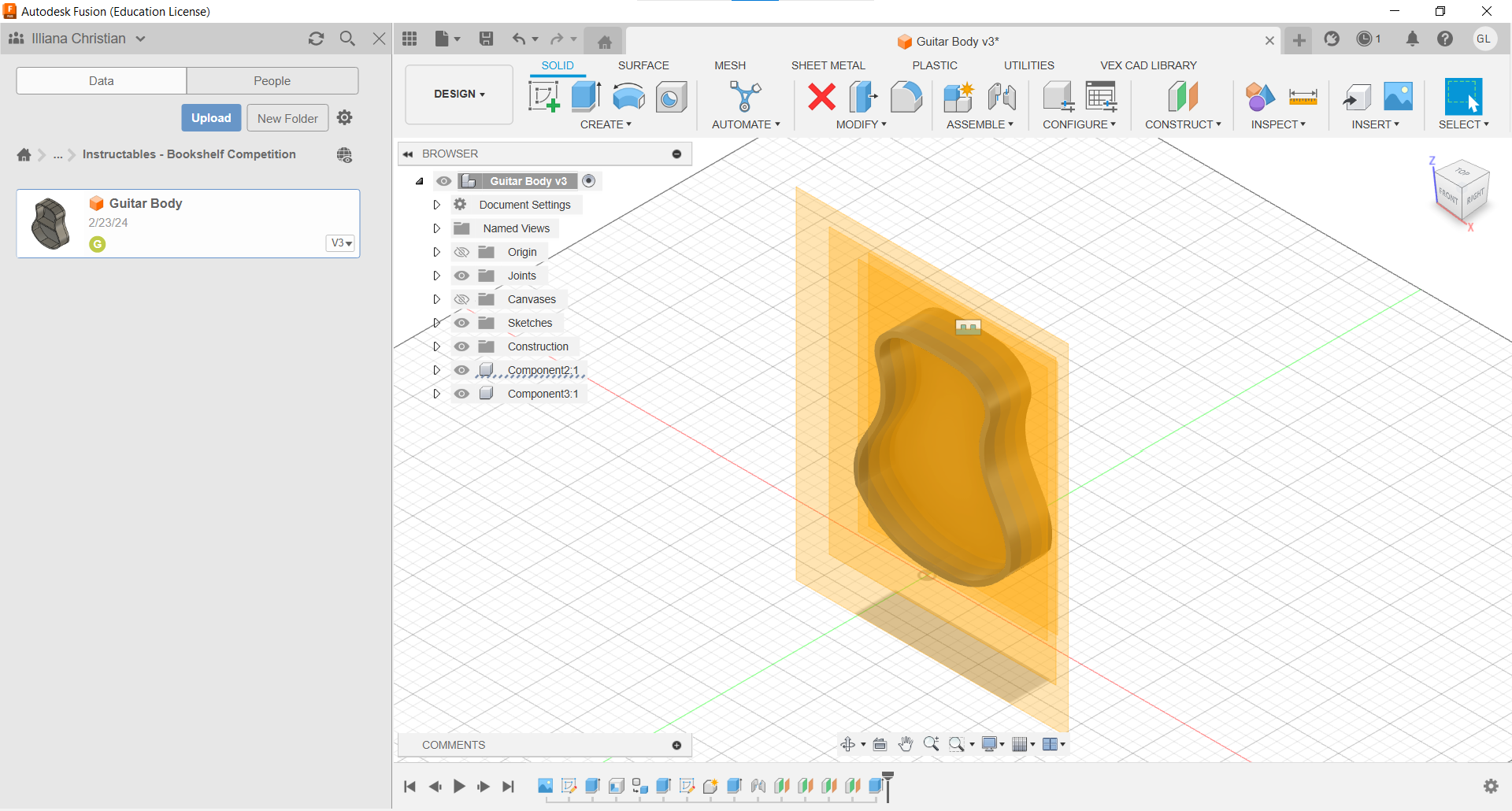Click the Configure Model icon

coord(1058,97)
